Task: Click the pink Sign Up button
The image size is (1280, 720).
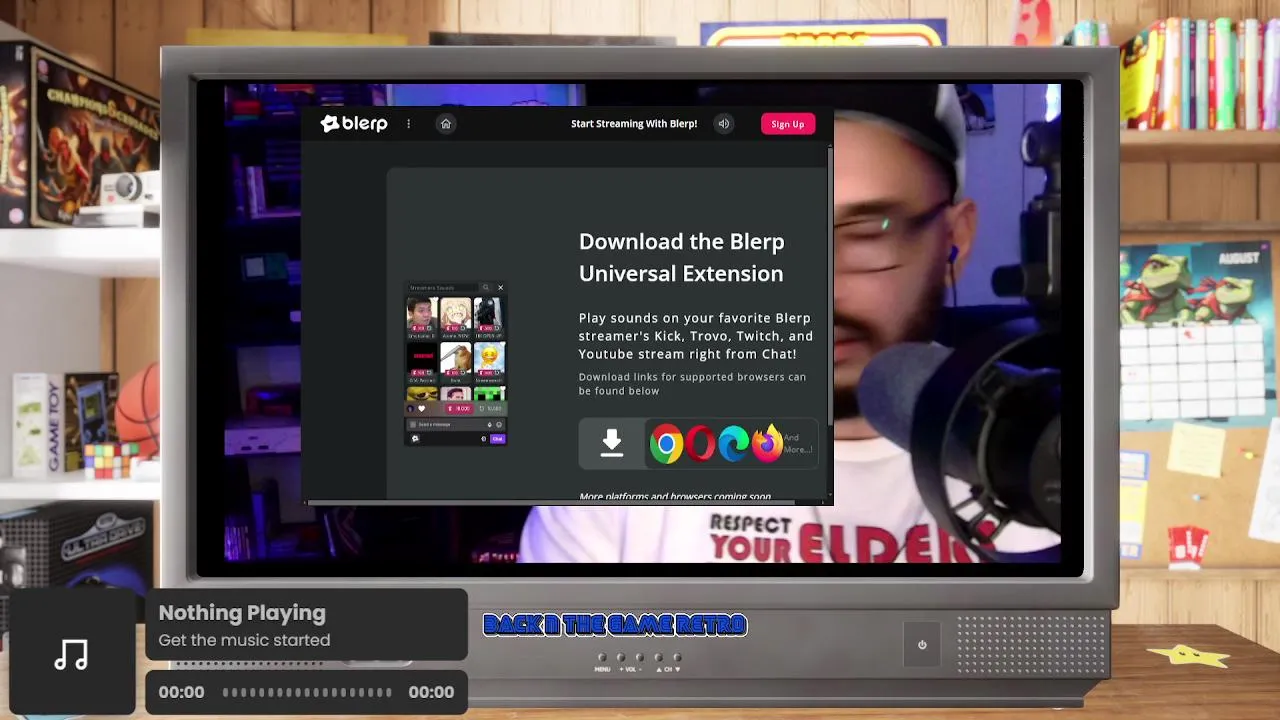Action: click(788, 124)
